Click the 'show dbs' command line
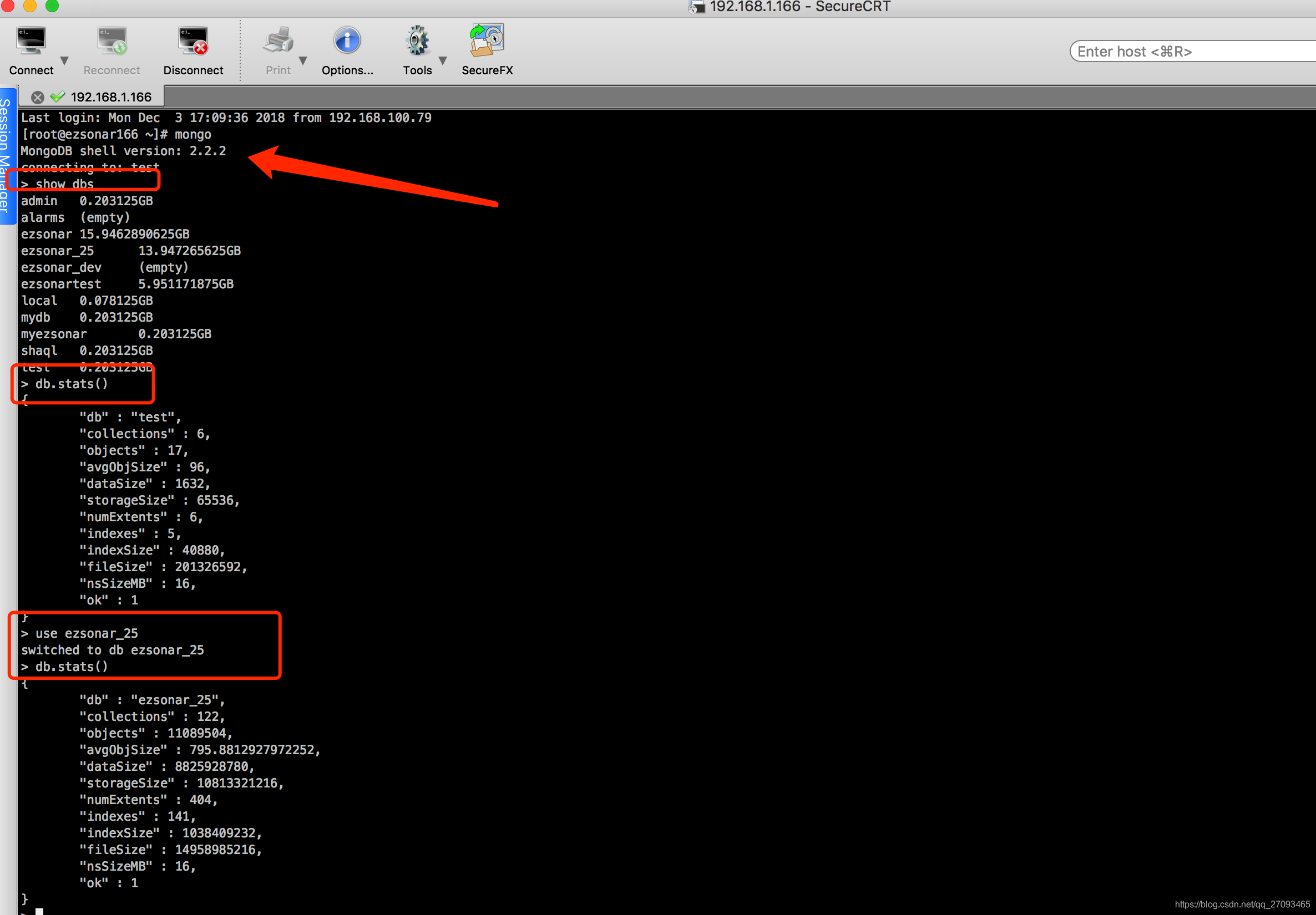The height and width of the screenshot is (915, 1316). [57, 184]
